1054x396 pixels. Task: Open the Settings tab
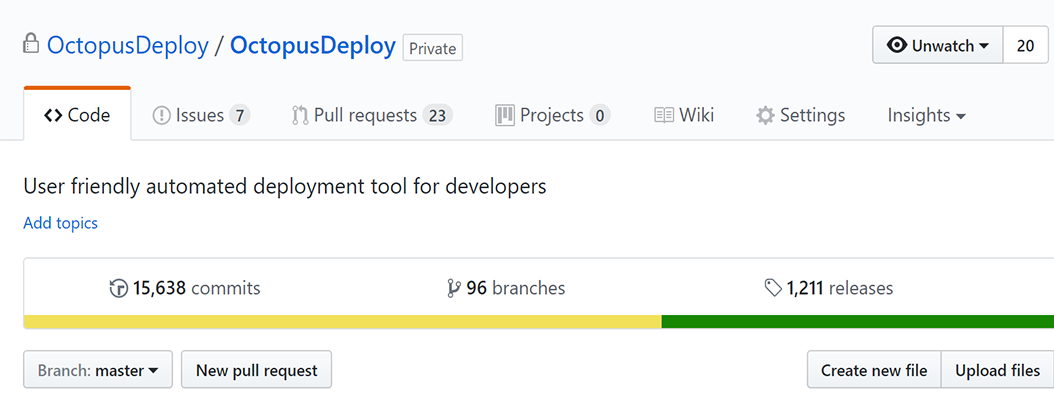801,116
